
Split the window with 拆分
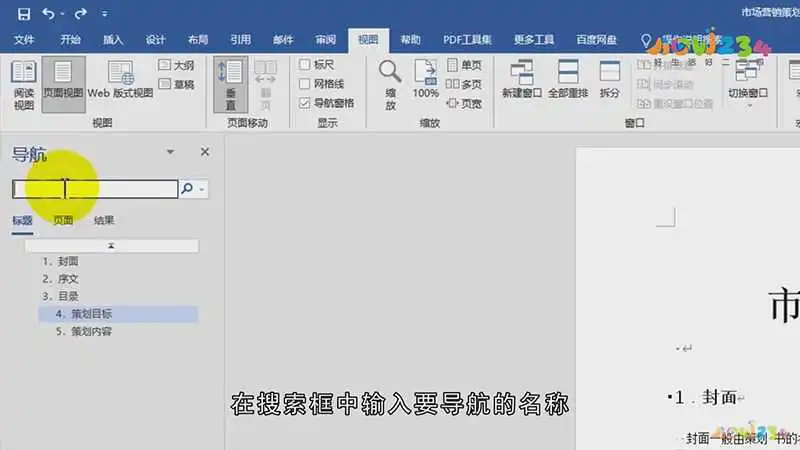[609, 80]
